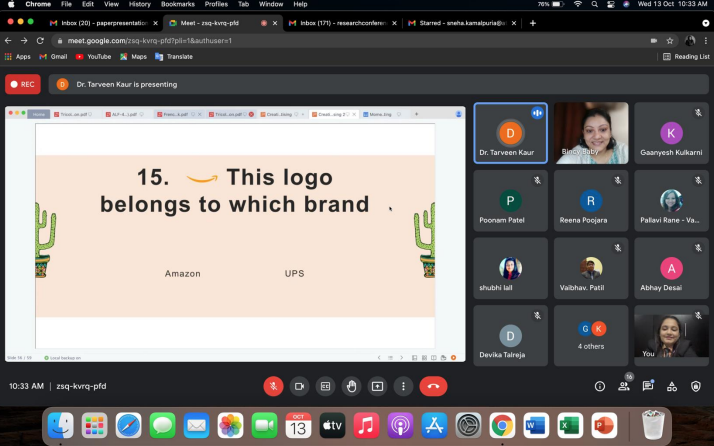Open more options three-dot menu in Meet

(x=403, y=386)
